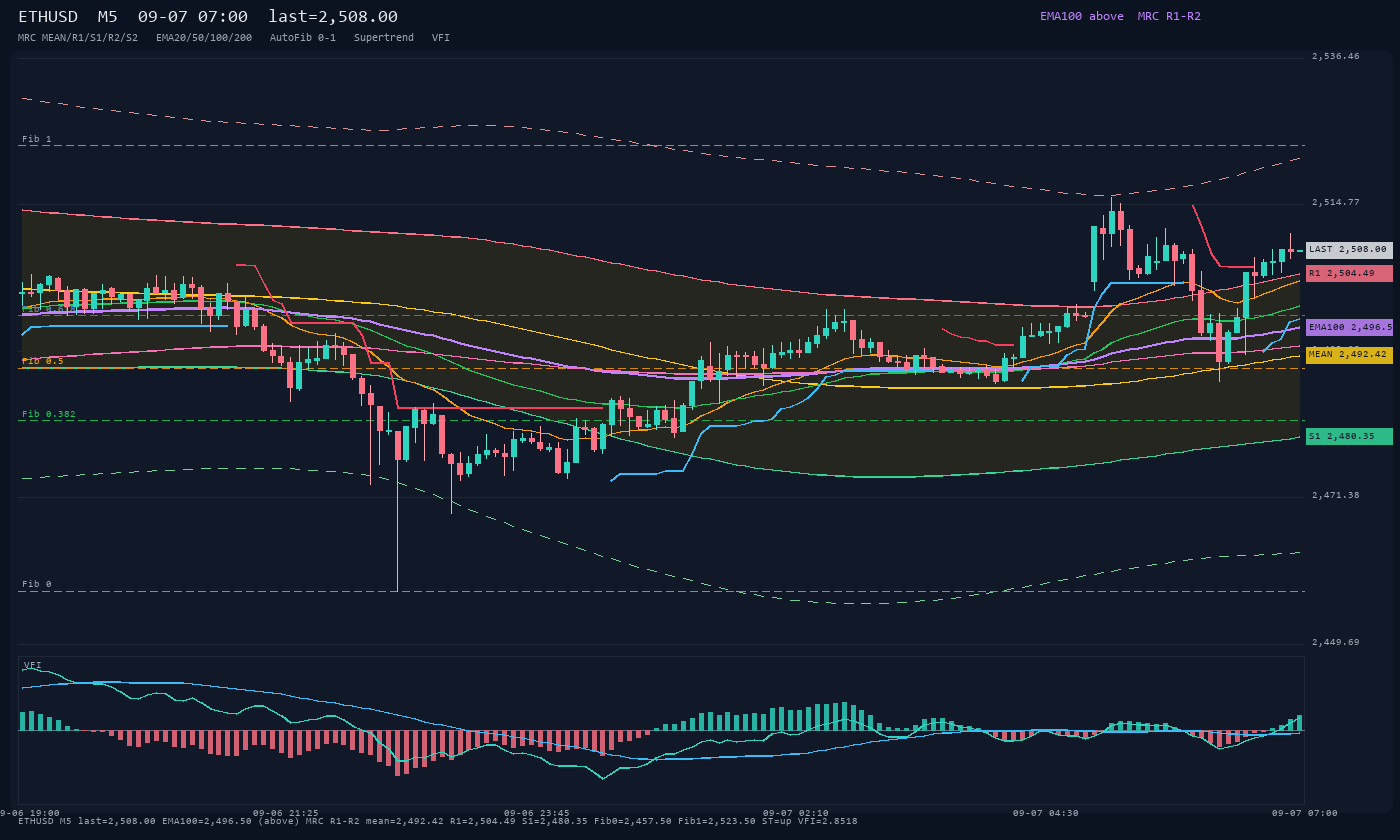This screenshot has height=840, width=1400.
Task: Select the 09-06 21:25 time axis label
Action: coord(286,813)
